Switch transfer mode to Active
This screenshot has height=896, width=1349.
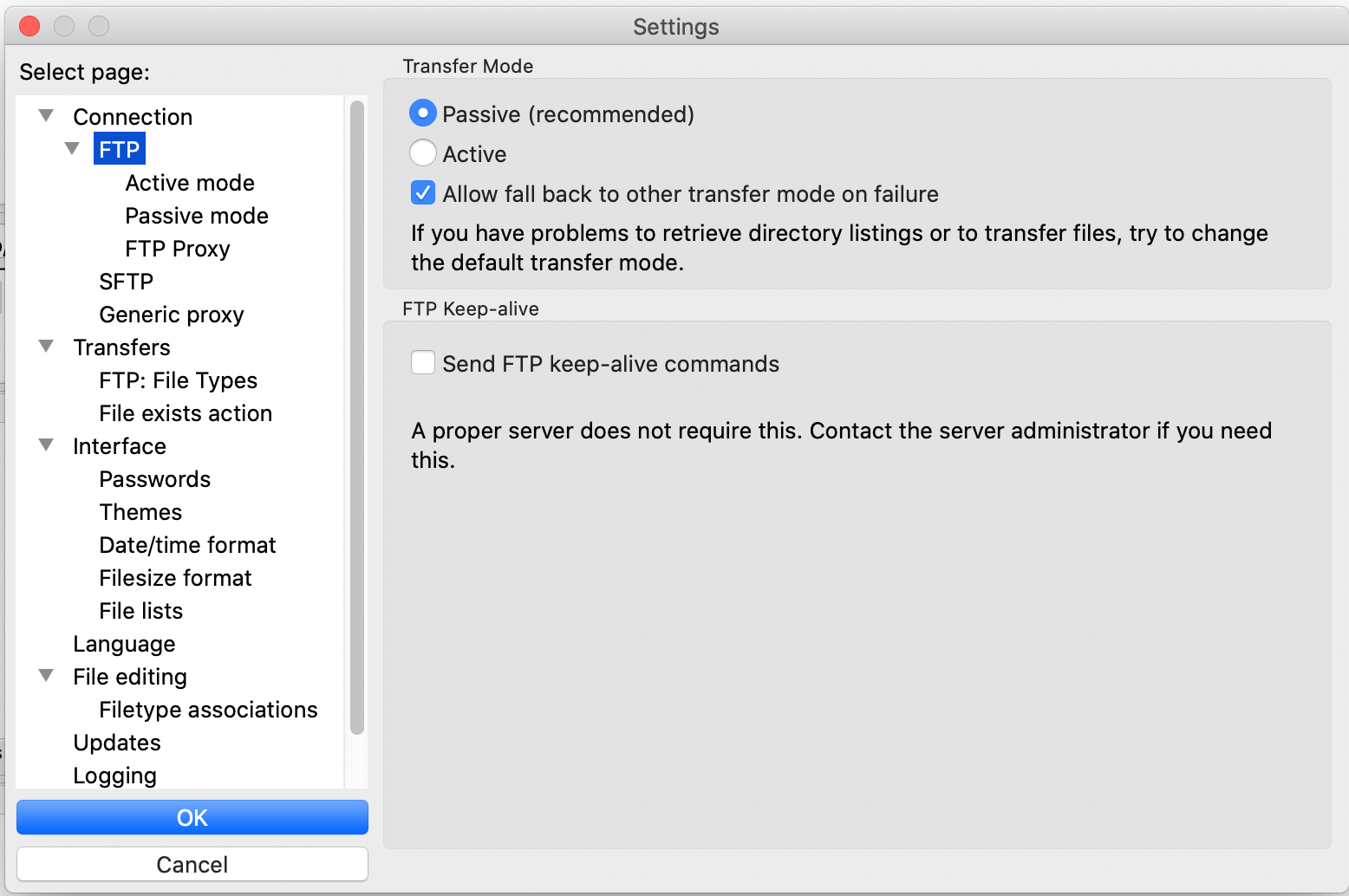point(422,153)
